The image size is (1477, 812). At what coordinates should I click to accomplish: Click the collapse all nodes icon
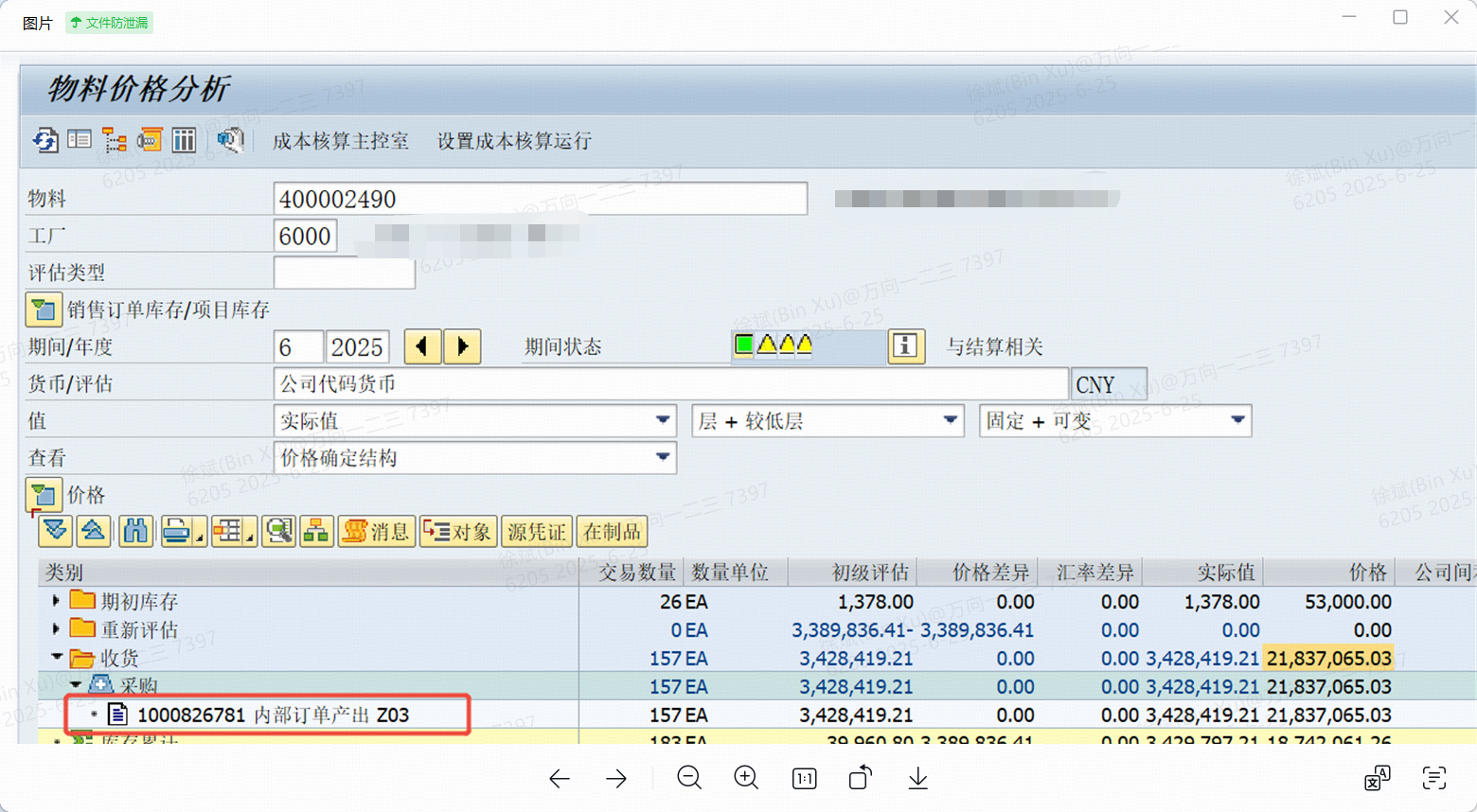point(93,531)
